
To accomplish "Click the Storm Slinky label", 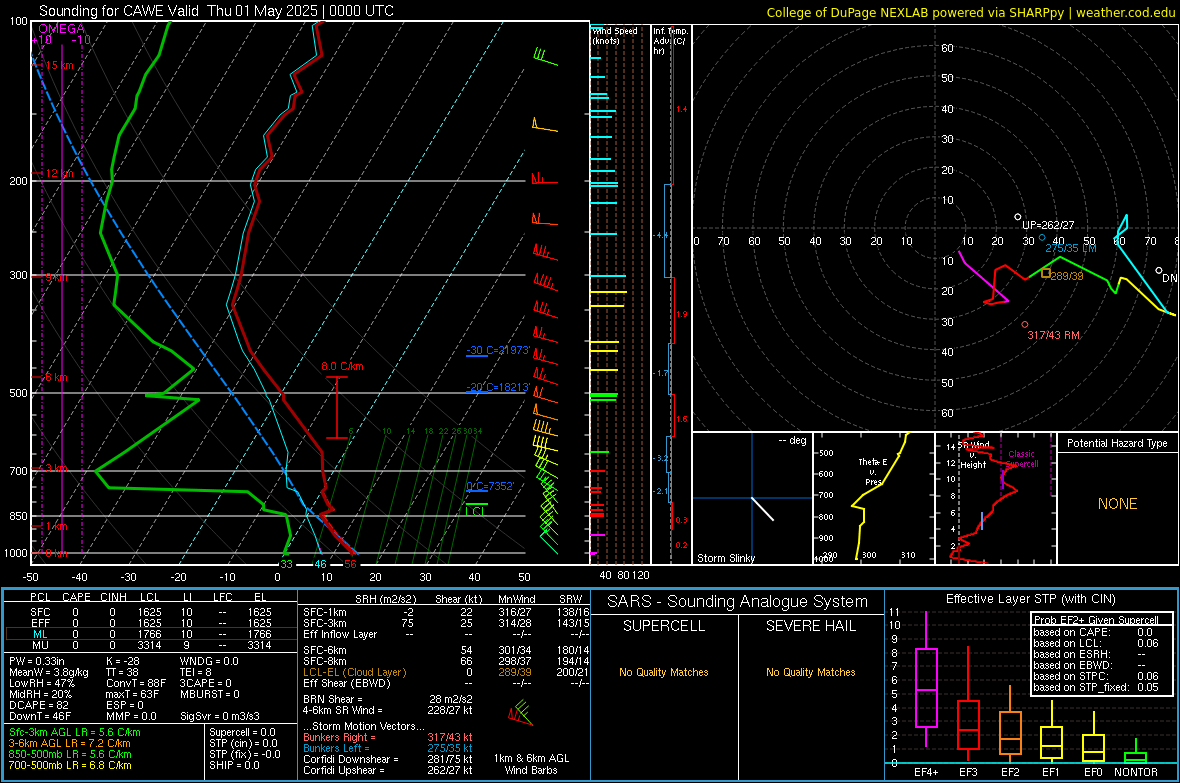I will point(725,558).
